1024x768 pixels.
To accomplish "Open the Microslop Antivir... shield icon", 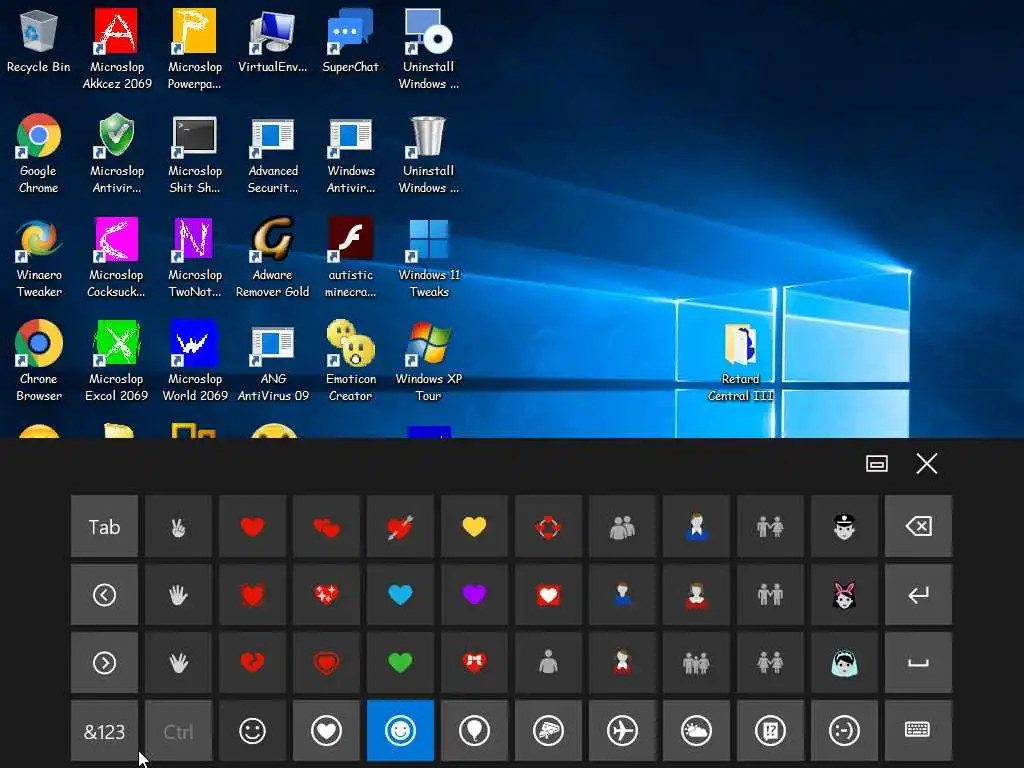I will 117,154.
